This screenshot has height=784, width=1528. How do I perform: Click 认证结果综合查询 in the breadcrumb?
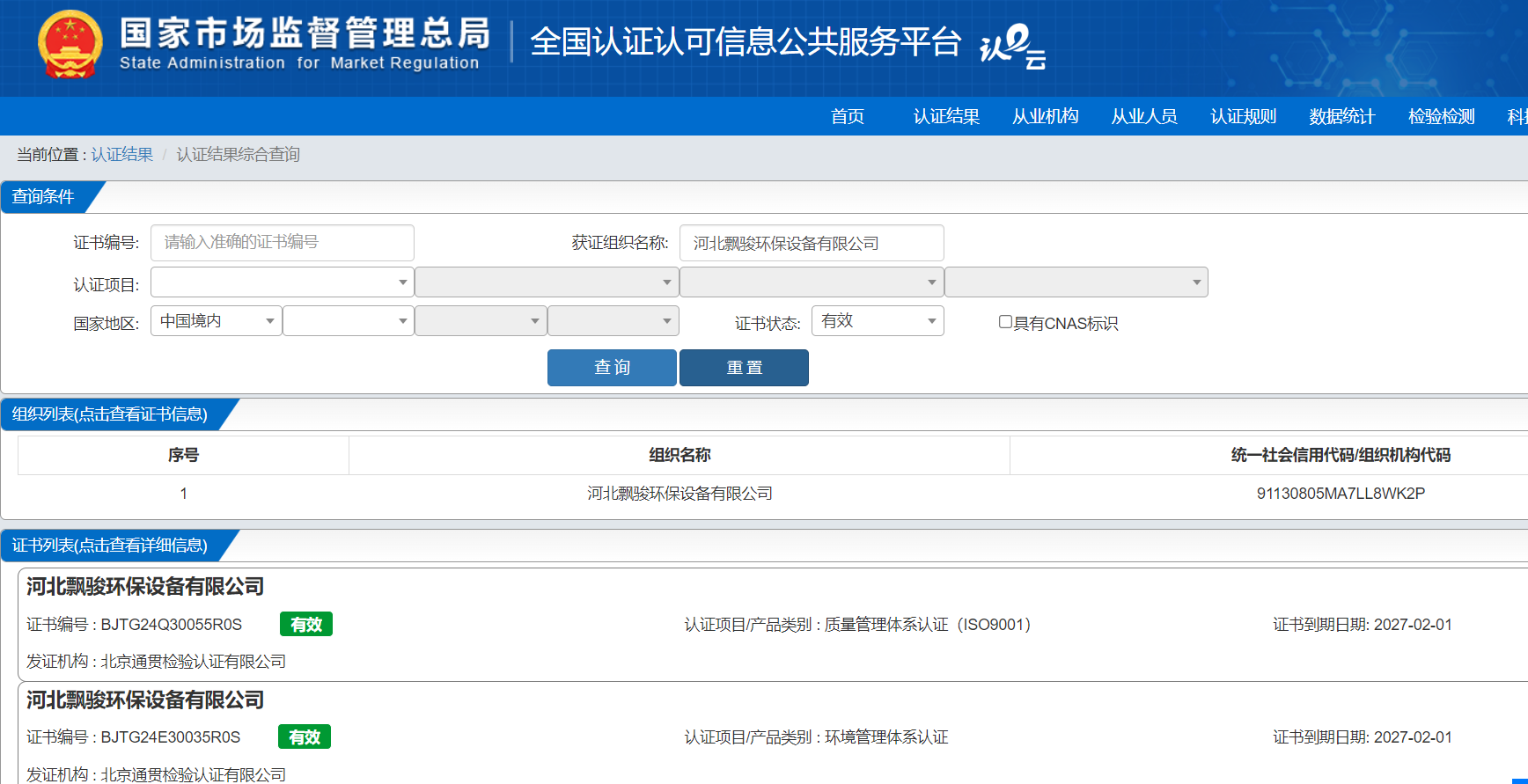[238, 155]
